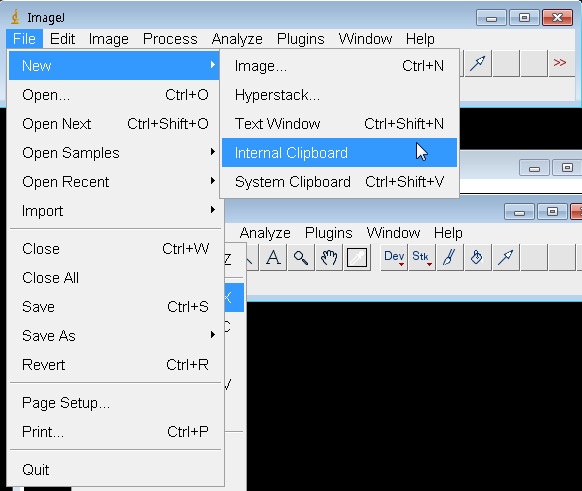Open Analyze menu in back window
Image resolution: width=582 pixels, height=491 pixels.
click(265, 233)
